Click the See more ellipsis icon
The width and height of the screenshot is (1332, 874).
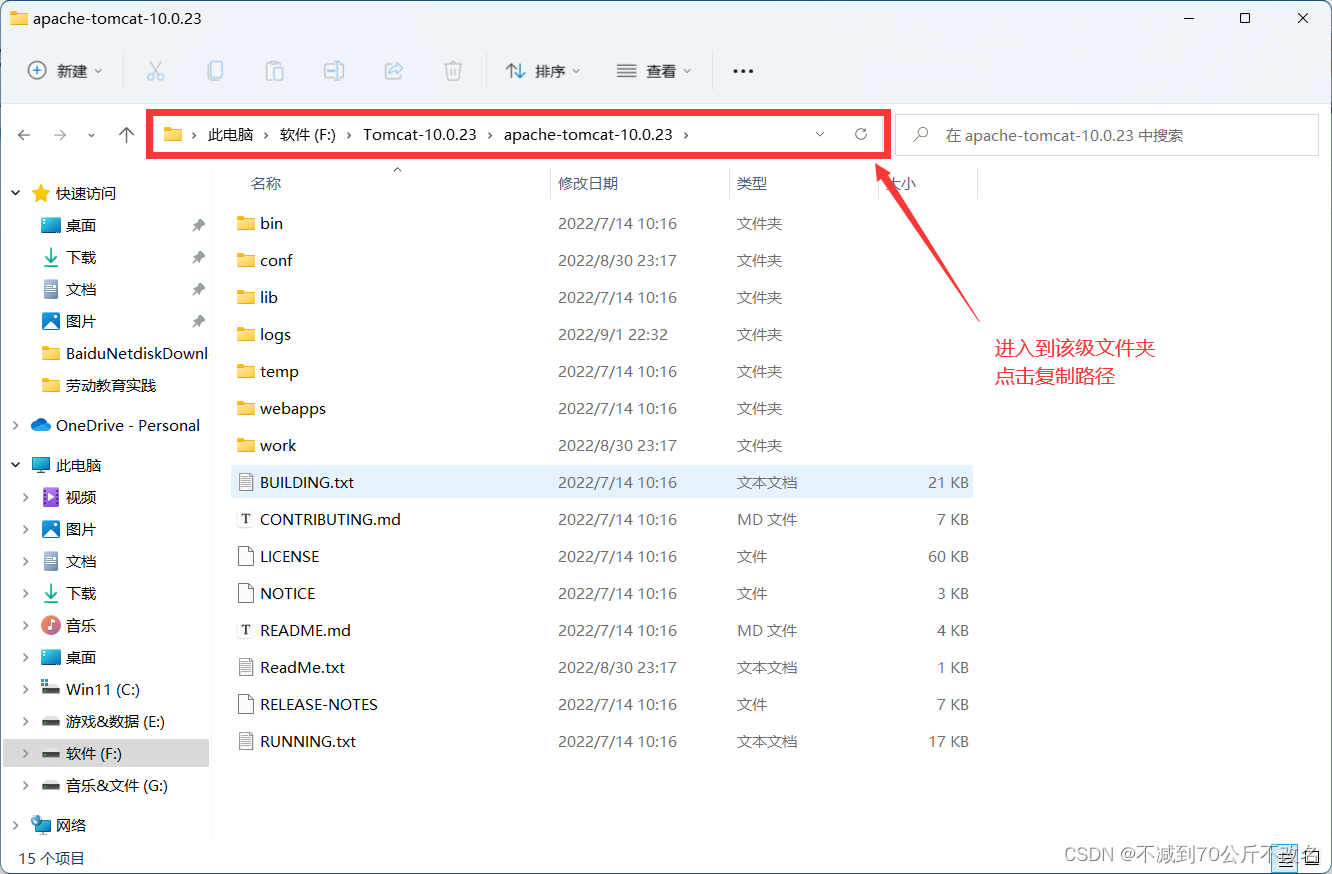(742, 70)
